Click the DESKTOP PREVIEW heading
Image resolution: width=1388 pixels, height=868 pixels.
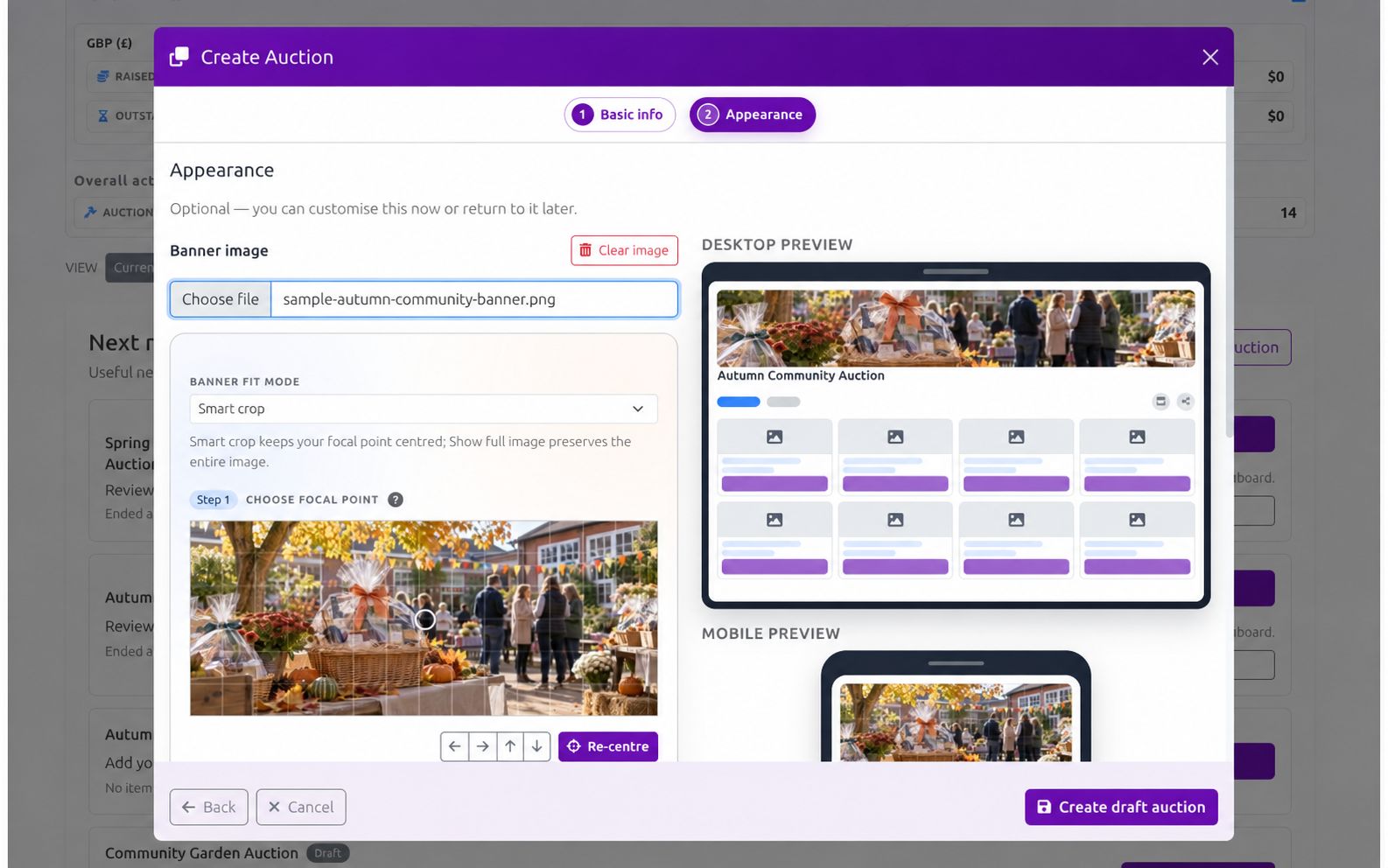point(777,245)
